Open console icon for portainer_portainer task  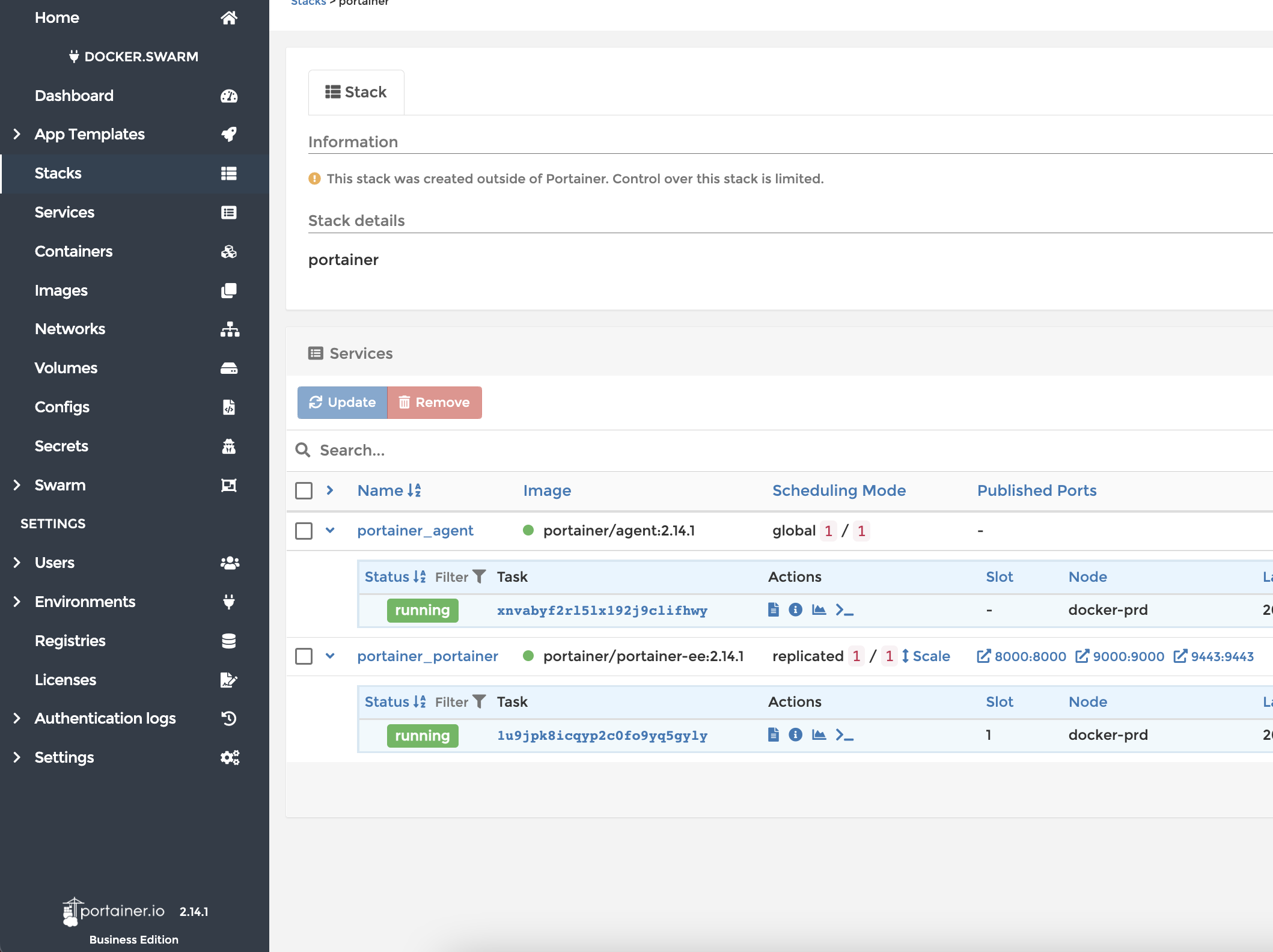tap(844, 735)
